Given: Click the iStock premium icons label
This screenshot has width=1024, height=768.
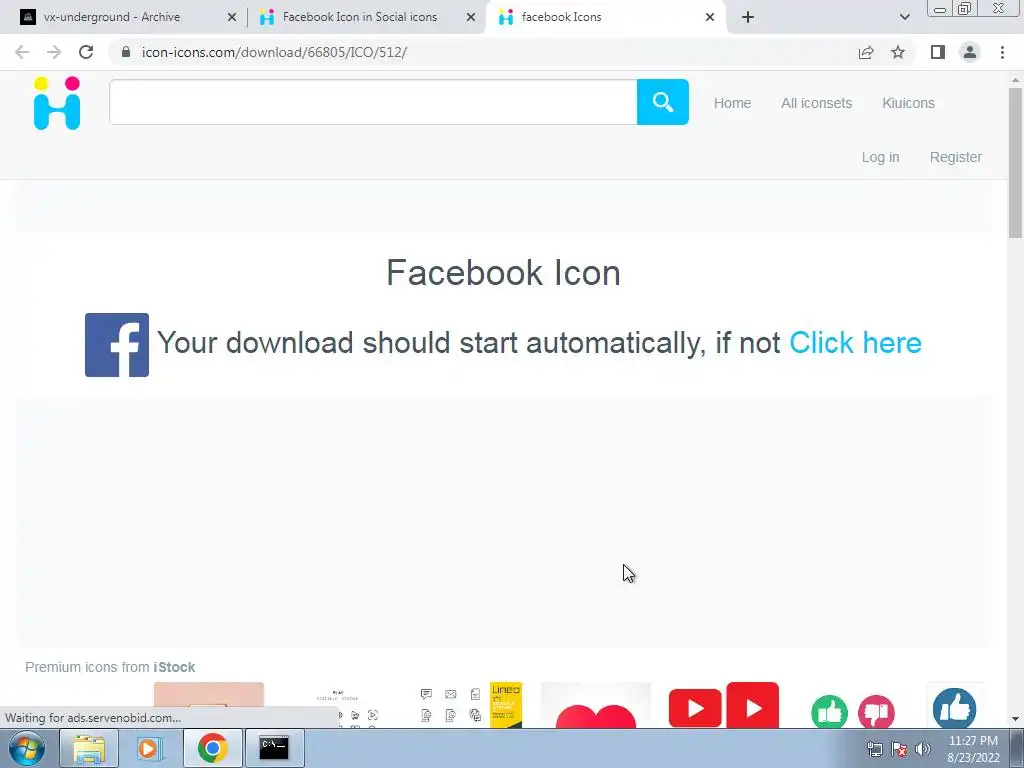Looking at the screenshot, I should coord(110,667).
